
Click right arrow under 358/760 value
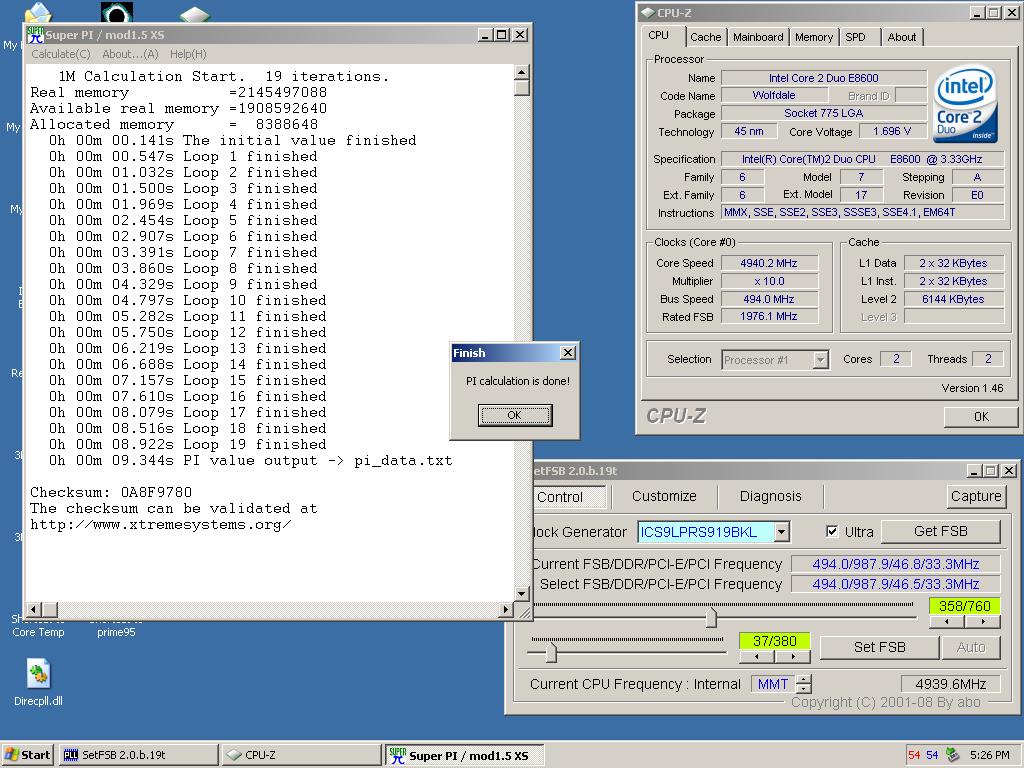click(x=983, y=622)
